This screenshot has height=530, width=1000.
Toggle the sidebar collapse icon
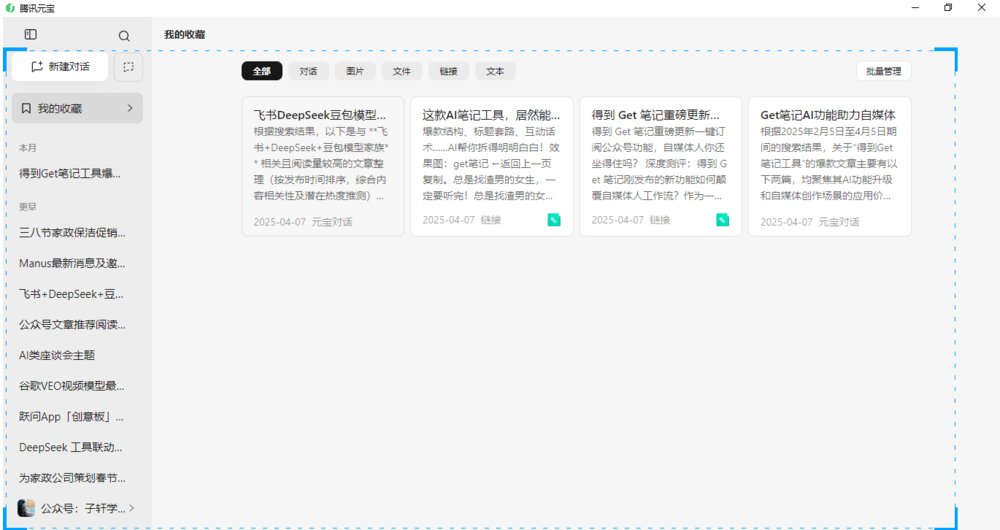click(x=31, y=35)
